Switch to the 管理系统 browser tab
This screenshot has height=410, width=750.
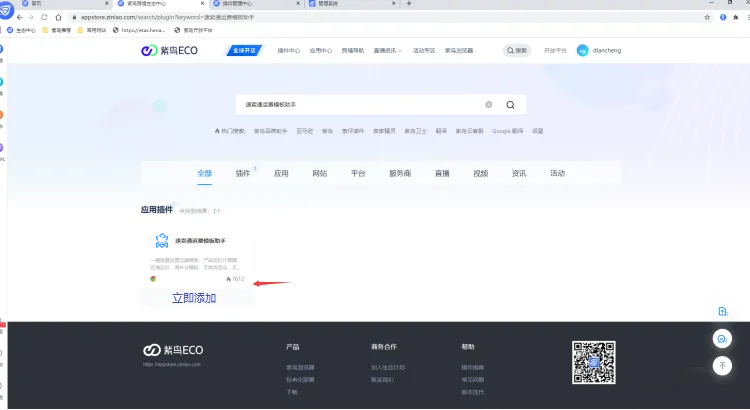coord(352,3)
